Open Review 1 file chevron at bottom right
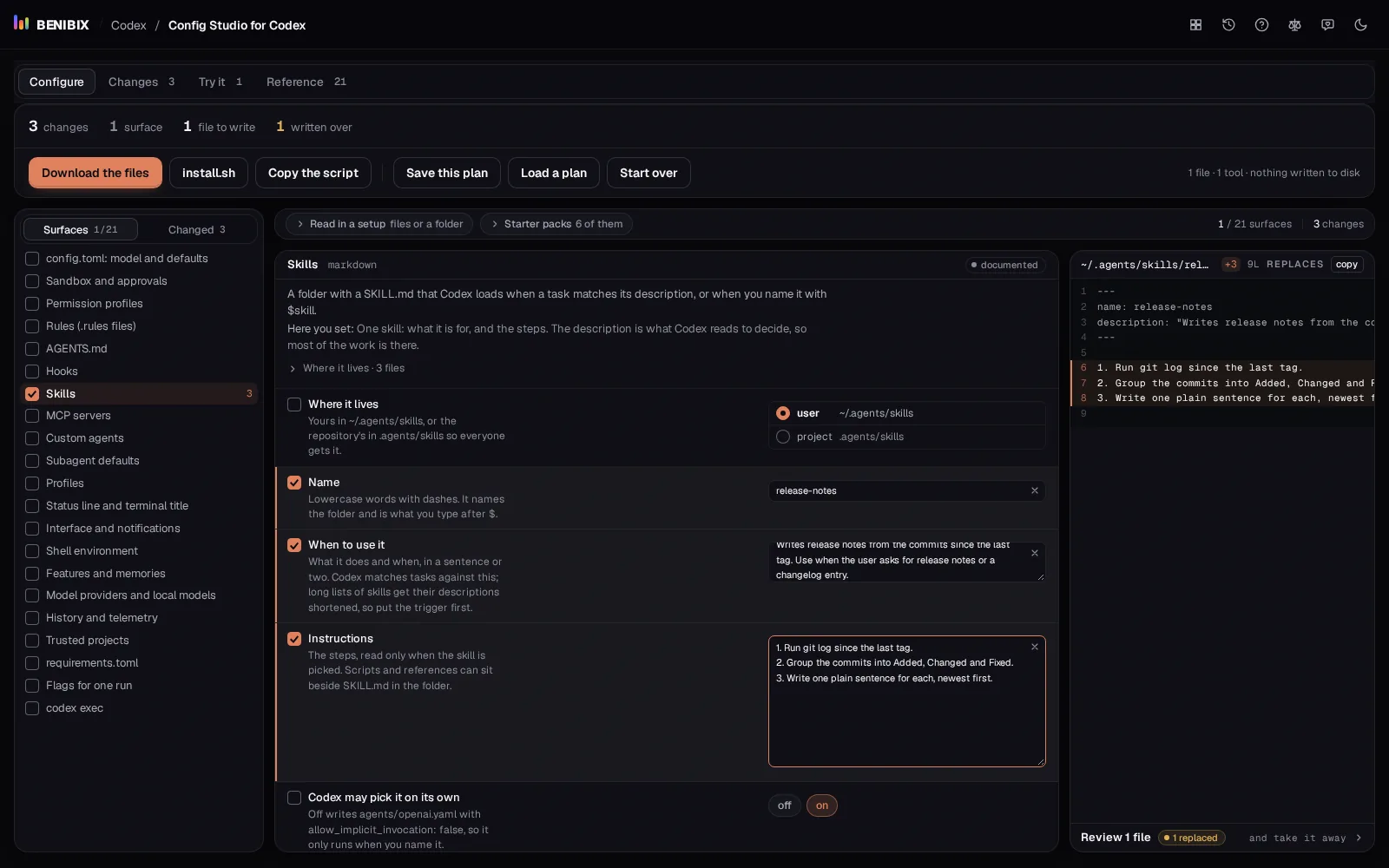The image size is (1389, 868). [x=1359, y=838]
